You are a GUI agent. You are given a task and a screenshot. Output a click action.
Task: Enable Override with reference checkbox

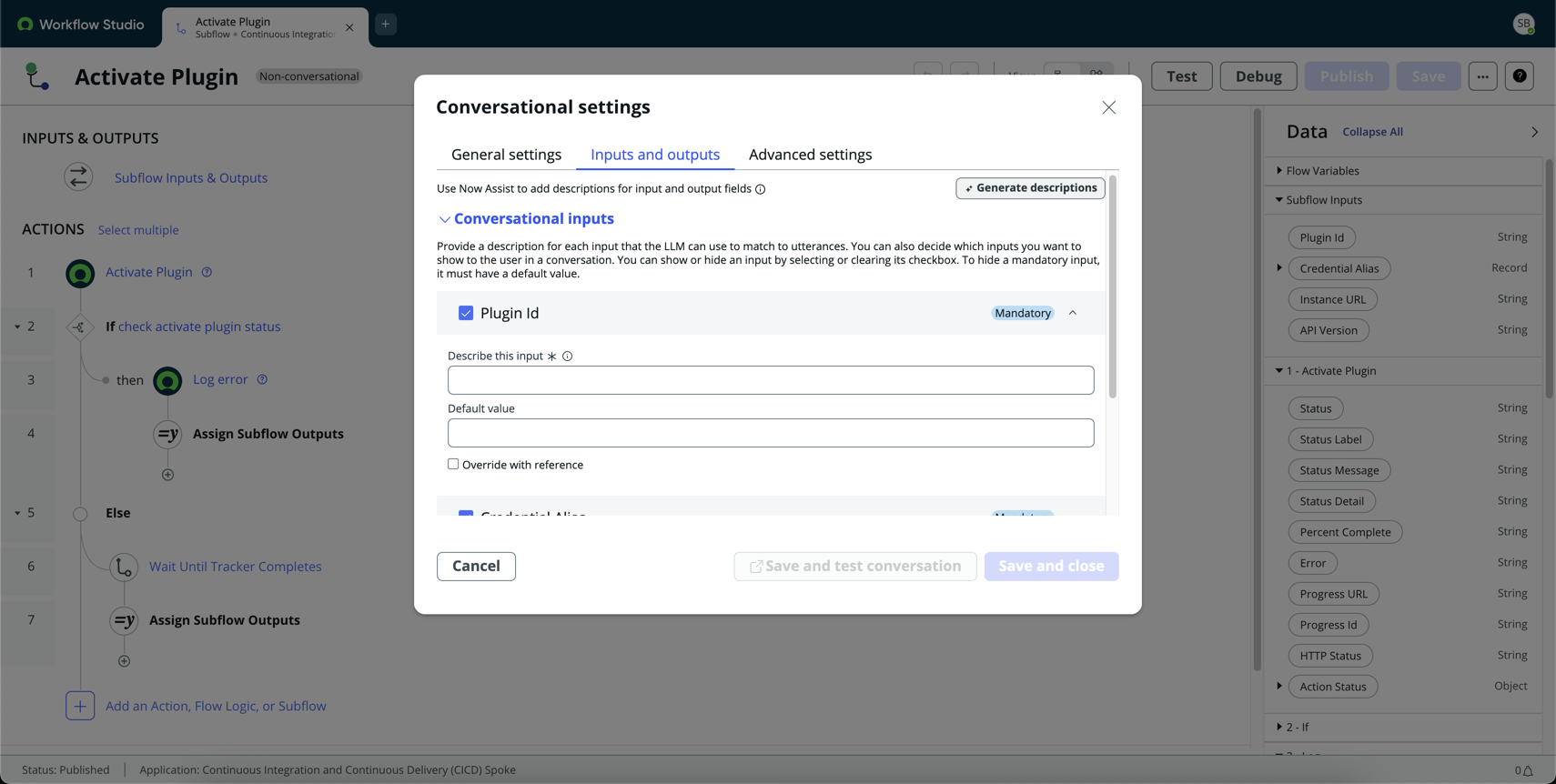pyautogui.click(x=453, y=464)
